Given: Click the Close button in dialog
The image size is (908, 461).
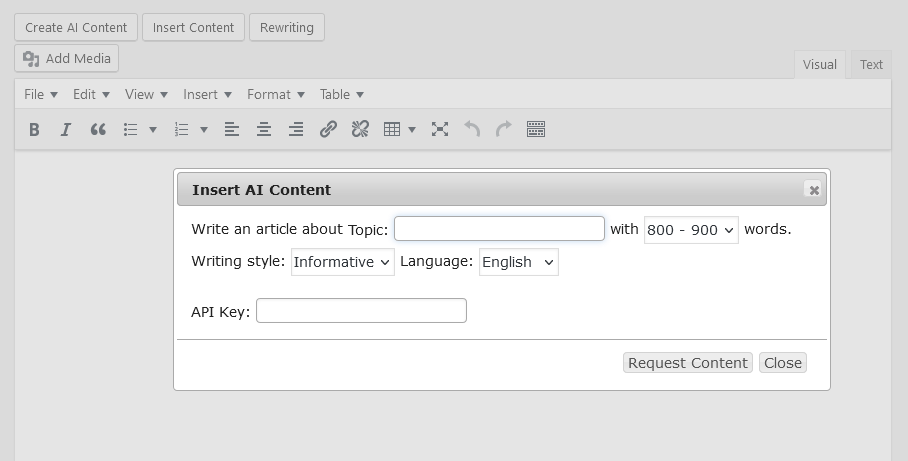Looking at the screenshot, I should tap(782, 363).
